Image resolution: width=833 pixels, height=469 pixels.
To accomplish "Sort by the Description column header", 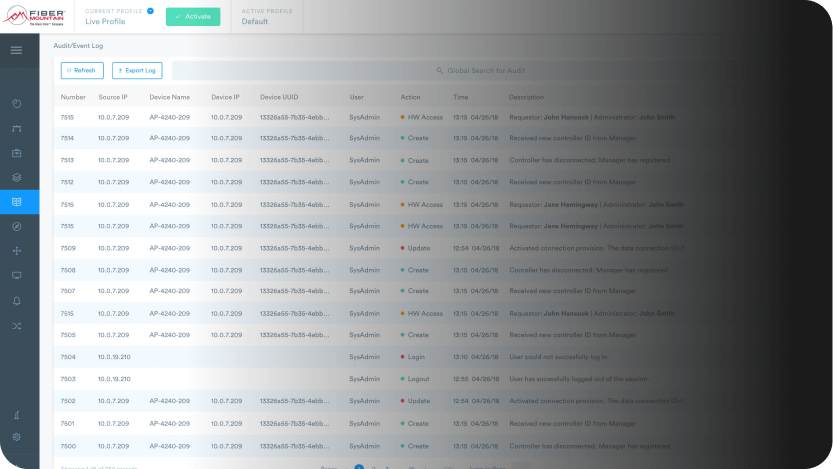I will point(526,97).
